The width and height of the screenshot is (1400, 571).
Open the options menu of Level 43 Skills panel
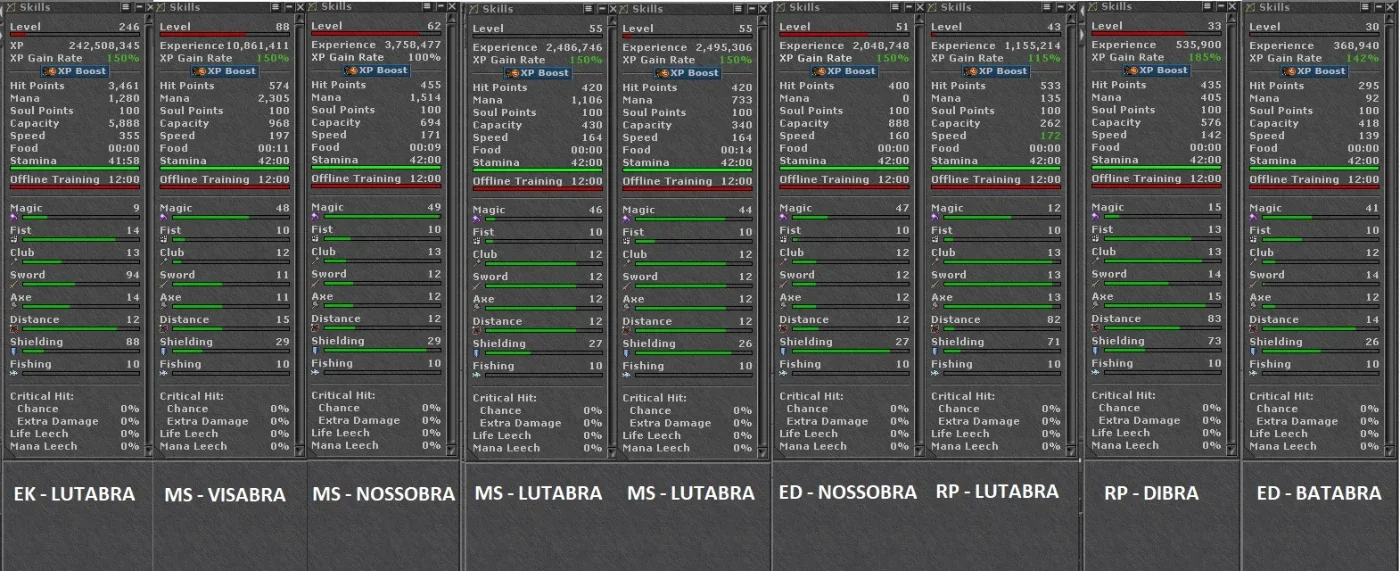tap(1046, 7)
